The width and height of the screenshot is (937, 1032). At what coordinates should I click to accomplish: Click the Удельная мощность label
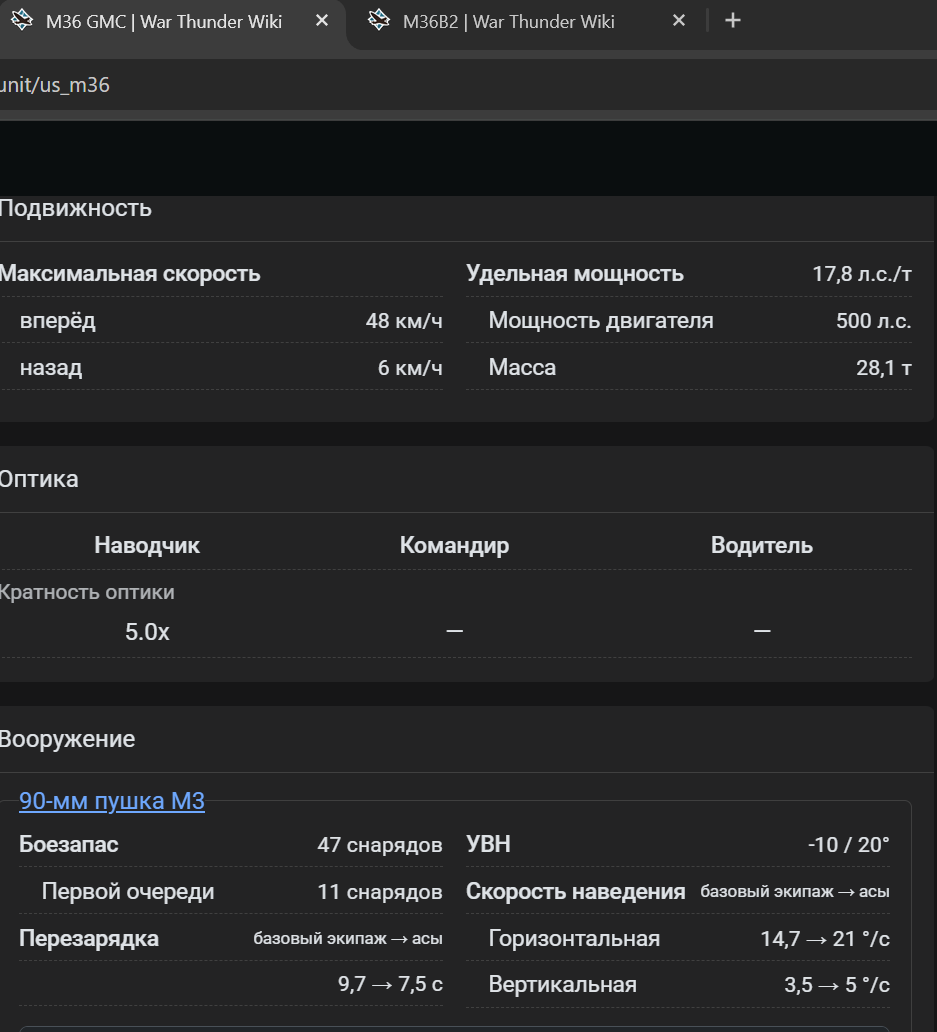click(574, 274)
